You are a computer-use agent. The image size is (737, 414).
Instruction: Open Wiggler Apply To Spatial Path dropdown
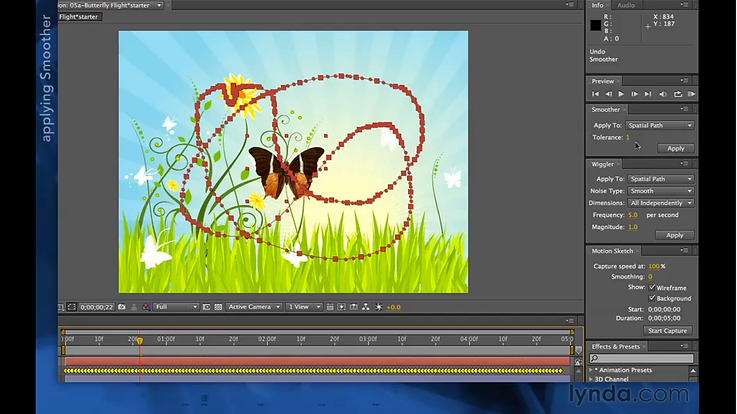(x=660, y=179)
